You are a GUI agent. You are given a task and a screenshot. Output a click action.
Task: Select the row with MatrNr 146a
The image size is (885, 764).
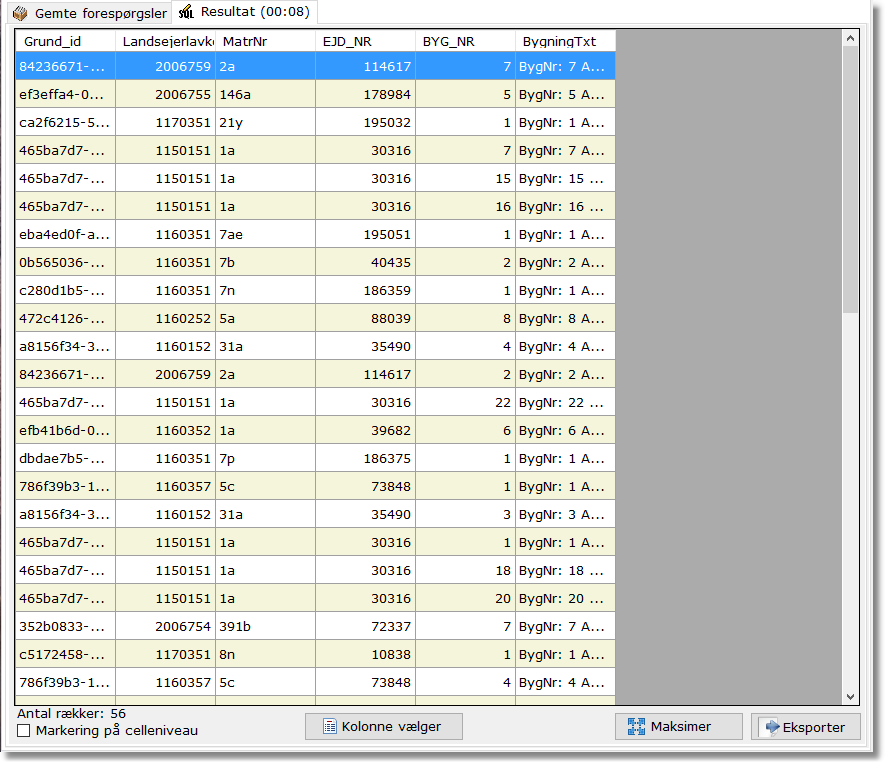tap(265, 94)
